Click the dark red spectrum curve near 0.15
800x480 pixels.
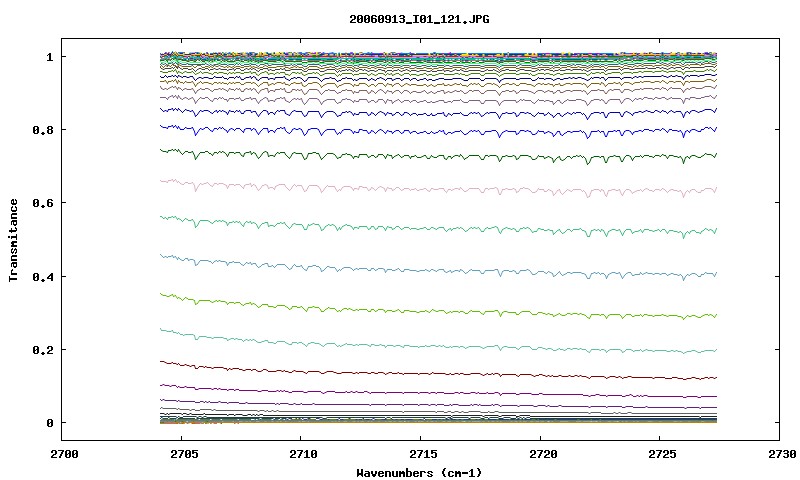[x=439, y=373]
